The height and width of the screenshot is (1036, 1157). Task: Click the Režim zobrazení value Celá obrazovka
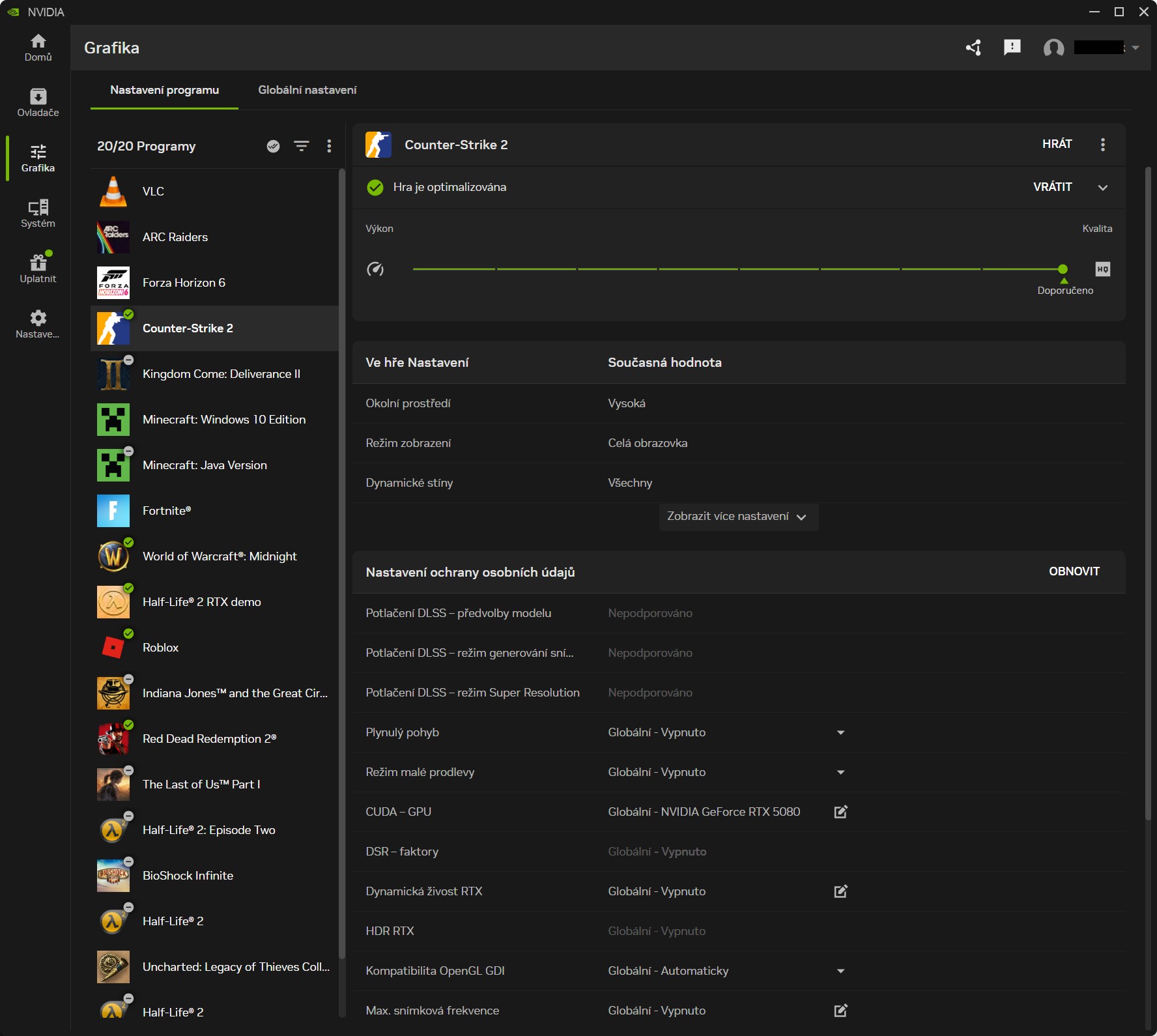(648, 443)
